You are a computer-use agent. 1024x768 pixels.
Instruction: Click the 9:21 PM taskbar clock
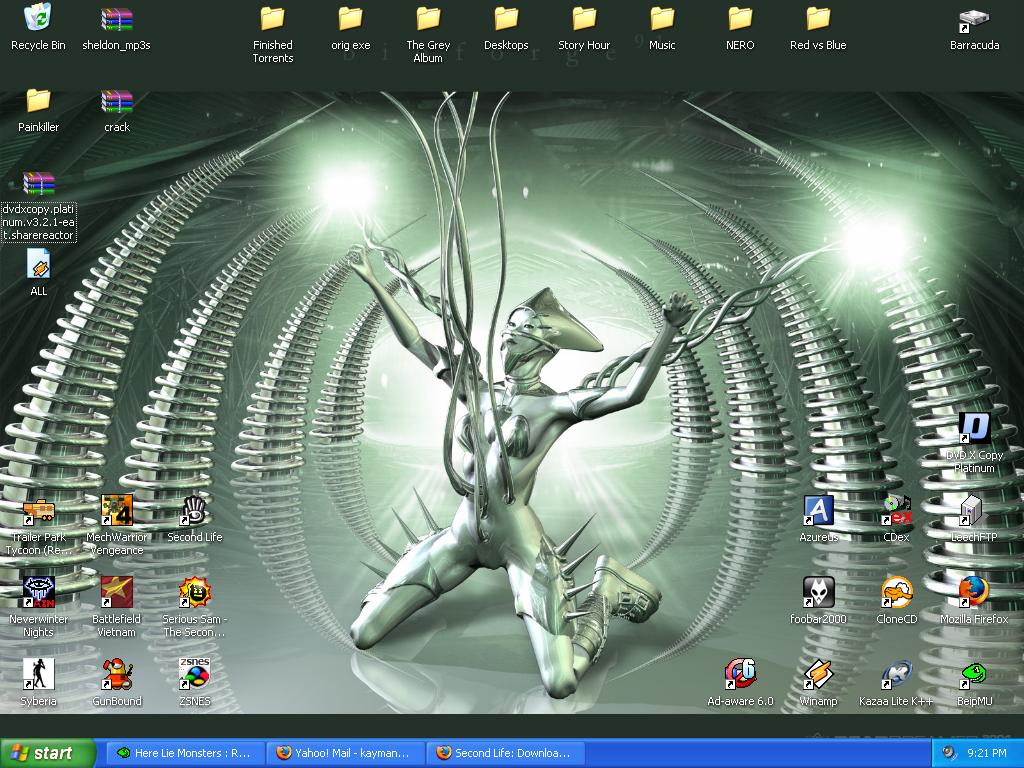pyautogui.click(x=987, y=753)
